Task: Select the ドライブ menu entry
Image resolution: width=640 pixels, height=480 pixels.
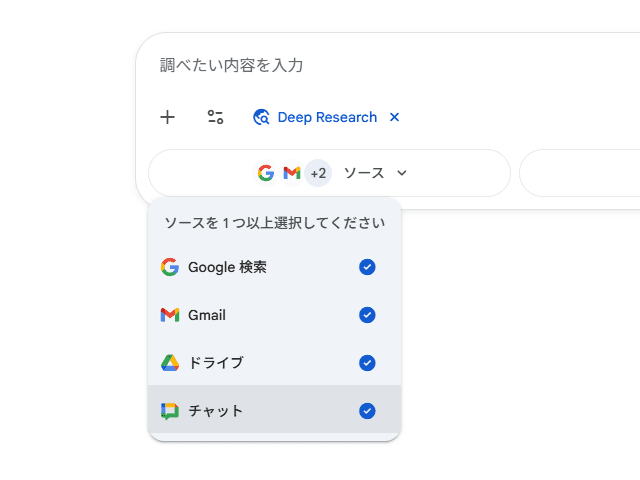Action: tap(216, 363)
